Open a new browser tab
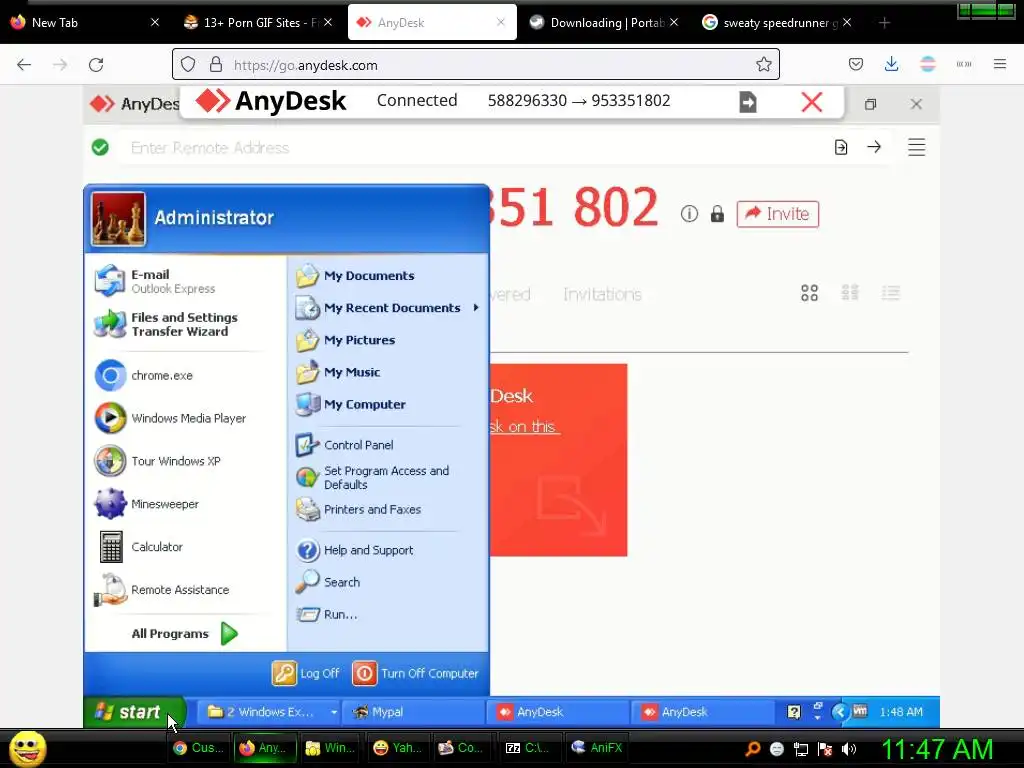 point(884,23)
